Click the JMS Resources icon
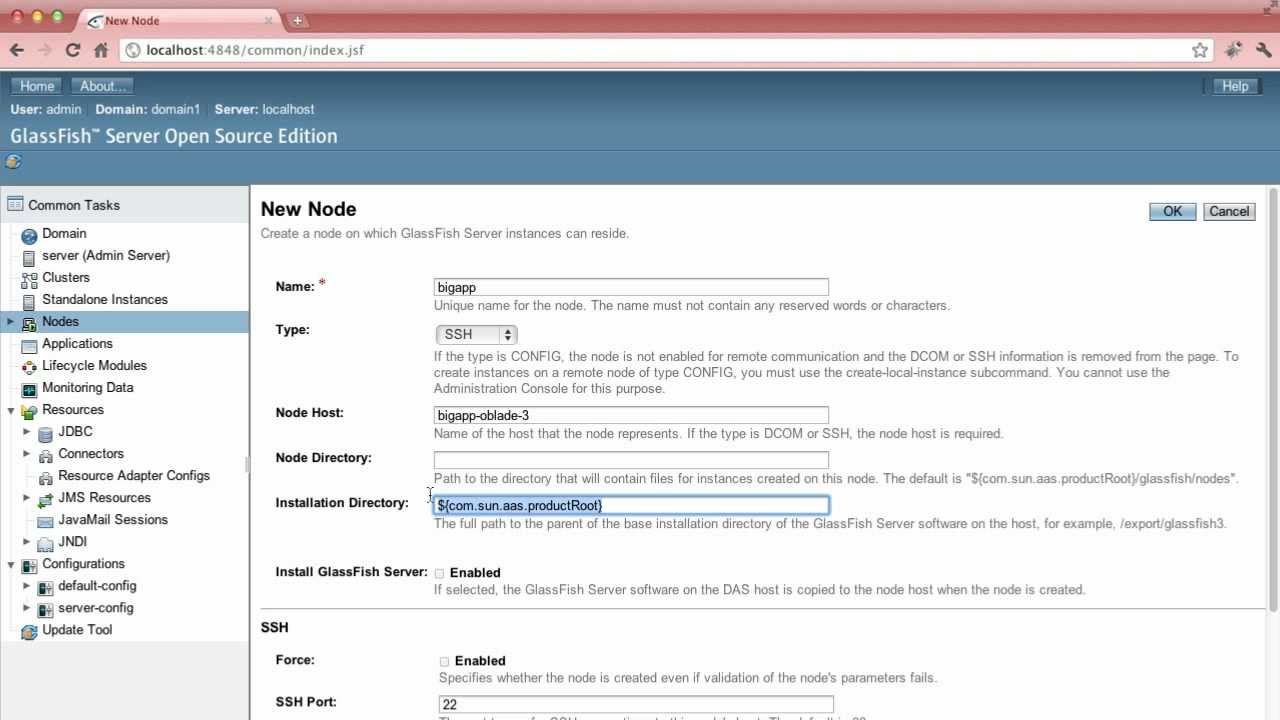Image resolution: width=1280 pixels, height=720 pixels. (45, 498)
